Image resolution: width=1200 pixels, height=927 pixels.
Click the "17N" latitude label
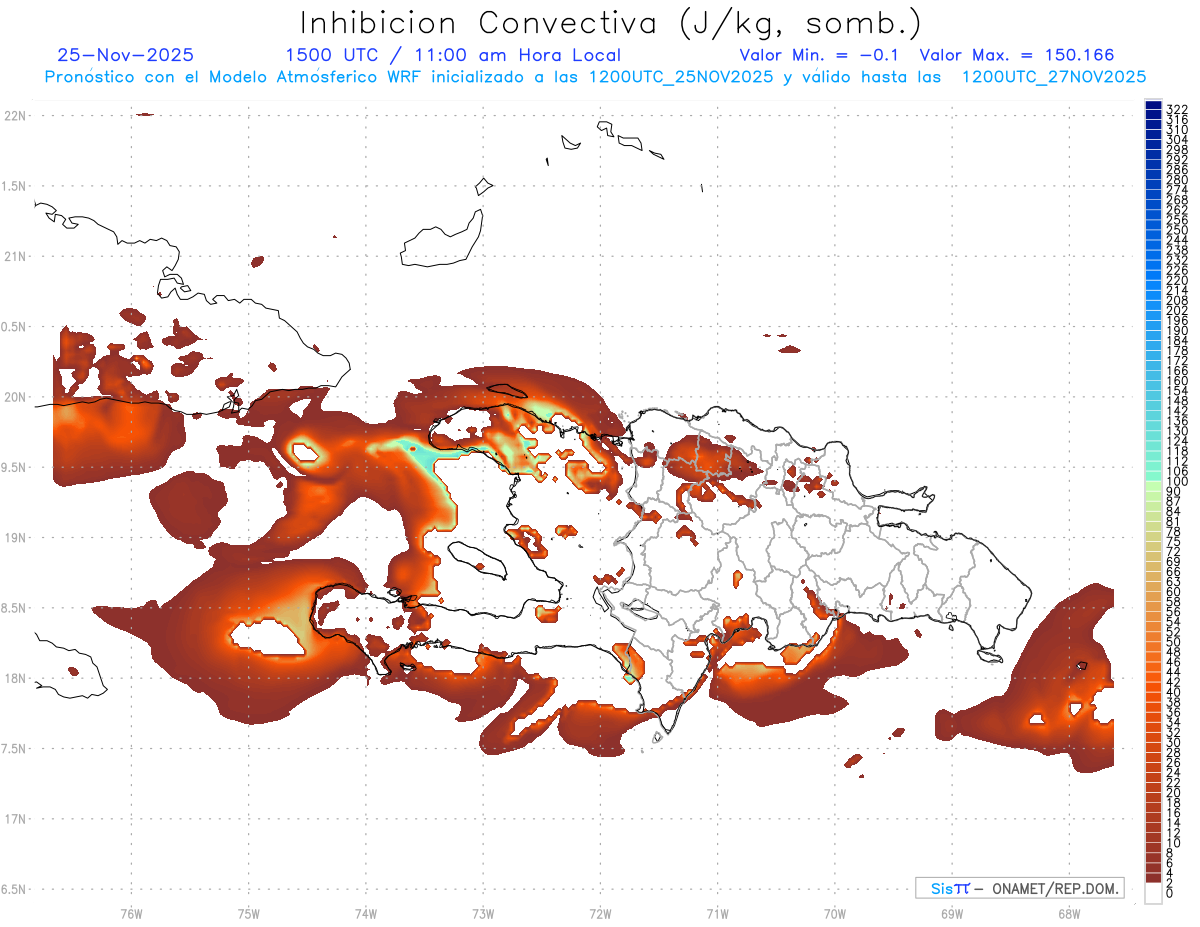click(x=15, y=819)
